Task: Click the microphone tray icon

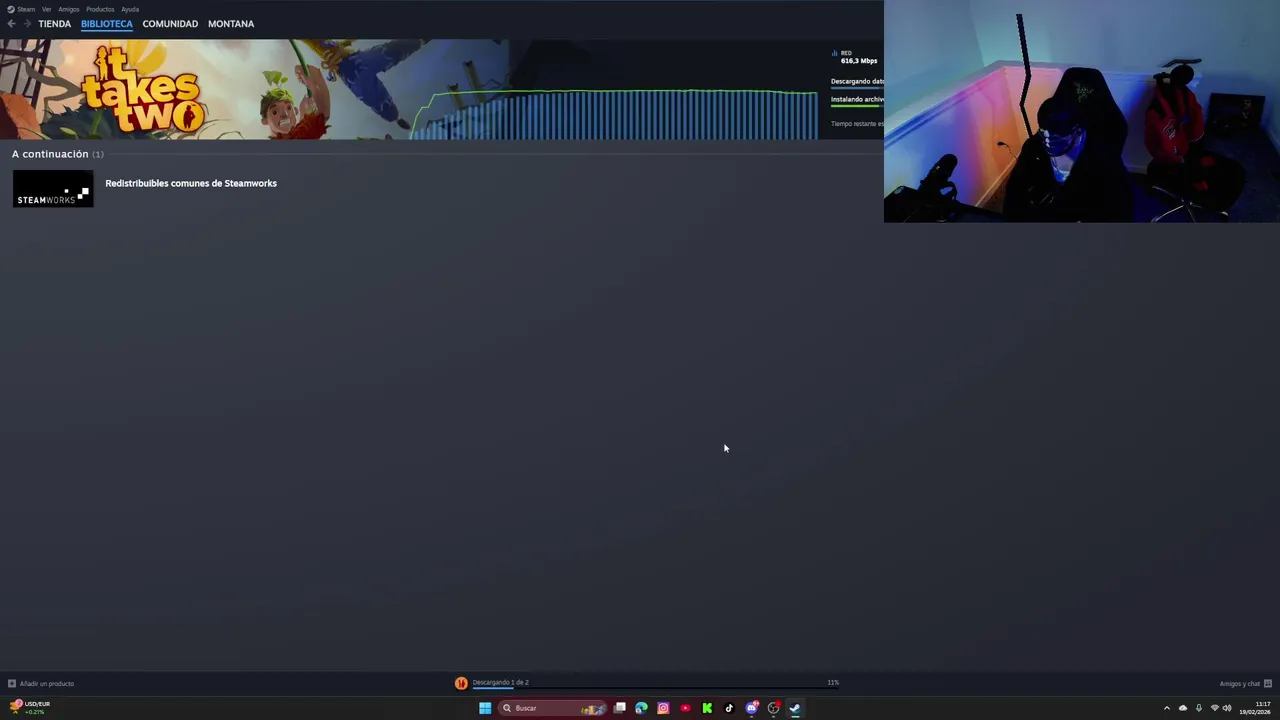Action: [x=1199, y=708]
